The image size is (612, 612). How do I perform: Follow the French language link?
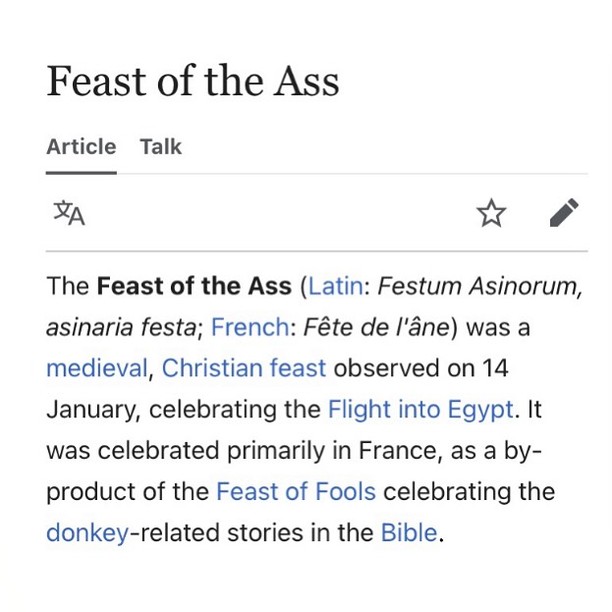(249, 328)
